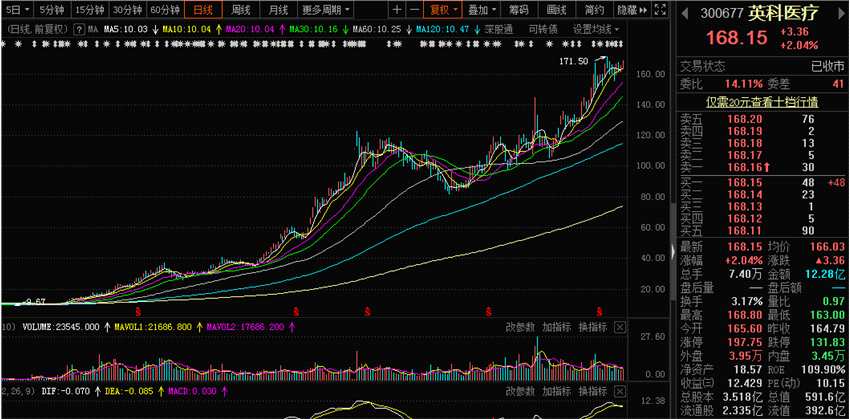Image resolution: width=850 pixels, height=419 pixels.
Task: Expand side panel via splitter arrow
Action: point(674,251)
